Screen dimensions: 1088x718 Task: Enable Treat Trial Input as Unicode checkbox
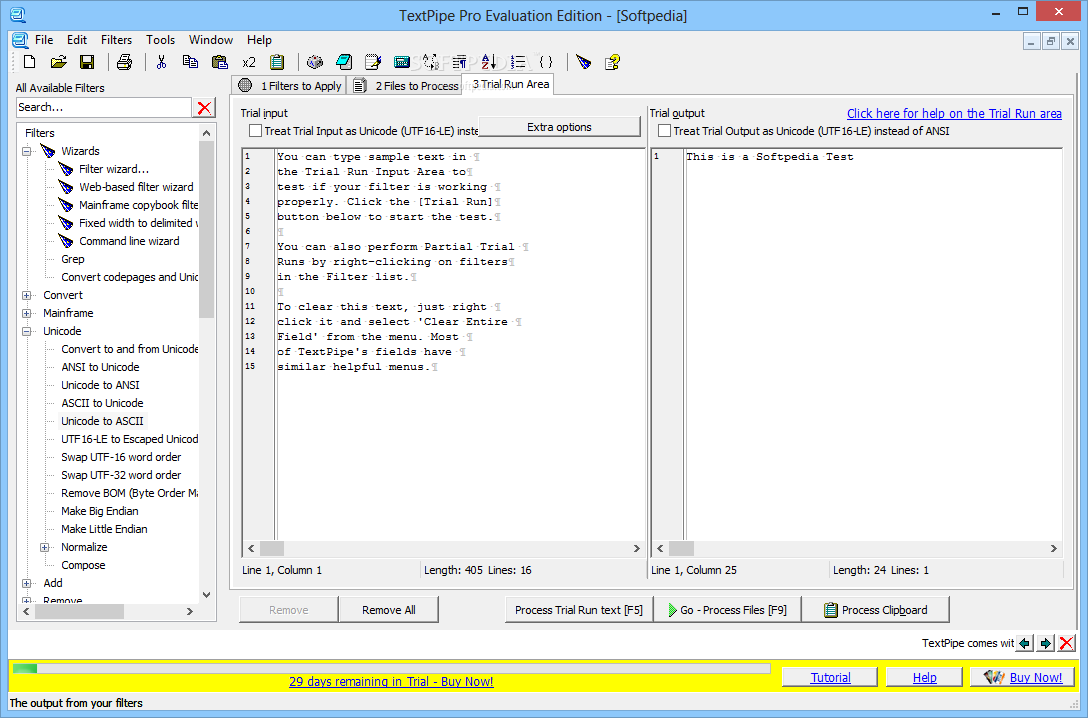pos(255,130)
